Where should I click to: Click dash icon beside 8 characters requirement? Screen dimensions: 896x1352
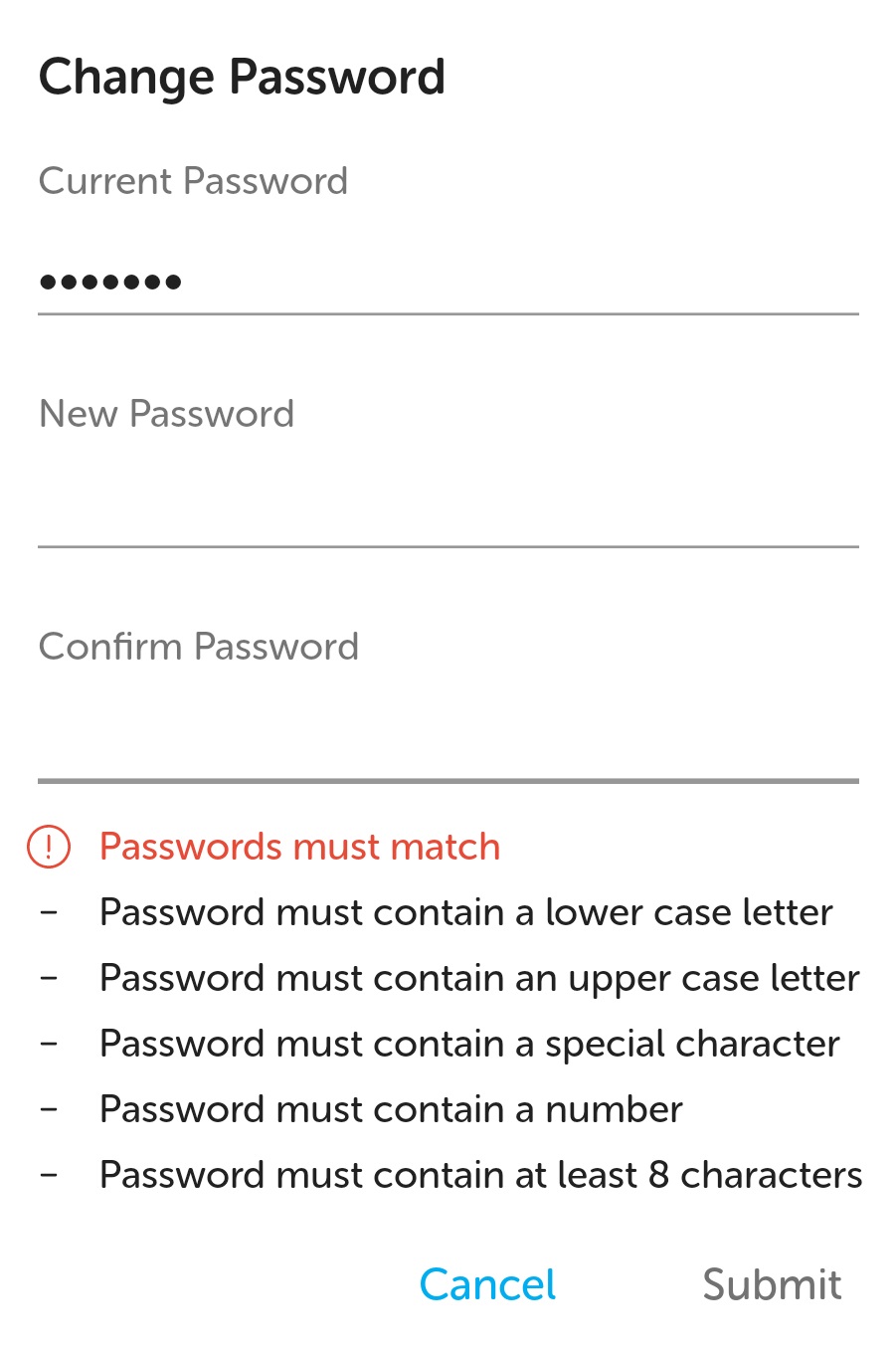pos(49,1174)
